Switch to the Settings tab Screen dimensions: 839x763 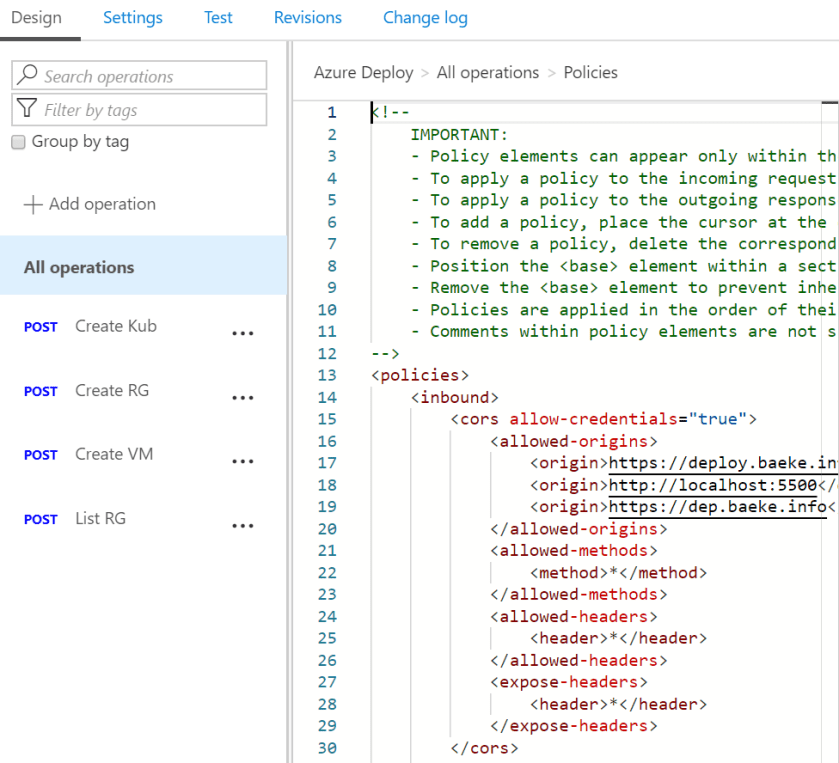pos(133,18)
